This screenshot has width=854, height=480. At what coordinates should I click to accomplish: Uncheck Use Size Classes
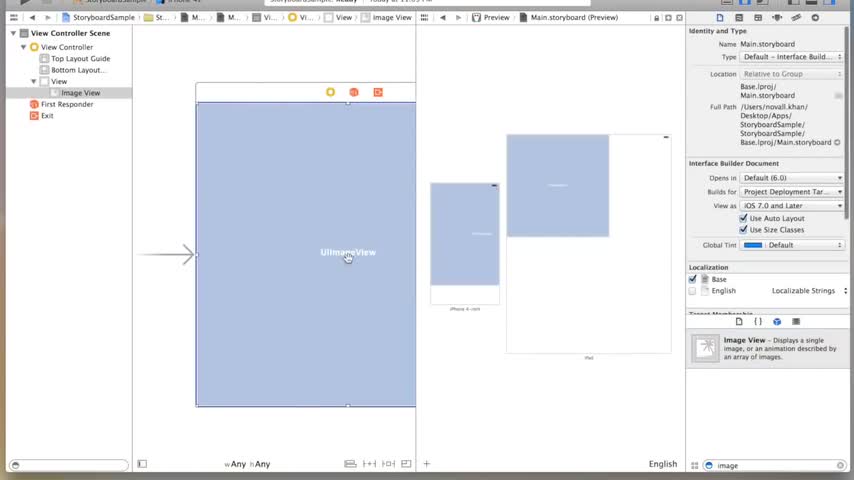point(743,229)
